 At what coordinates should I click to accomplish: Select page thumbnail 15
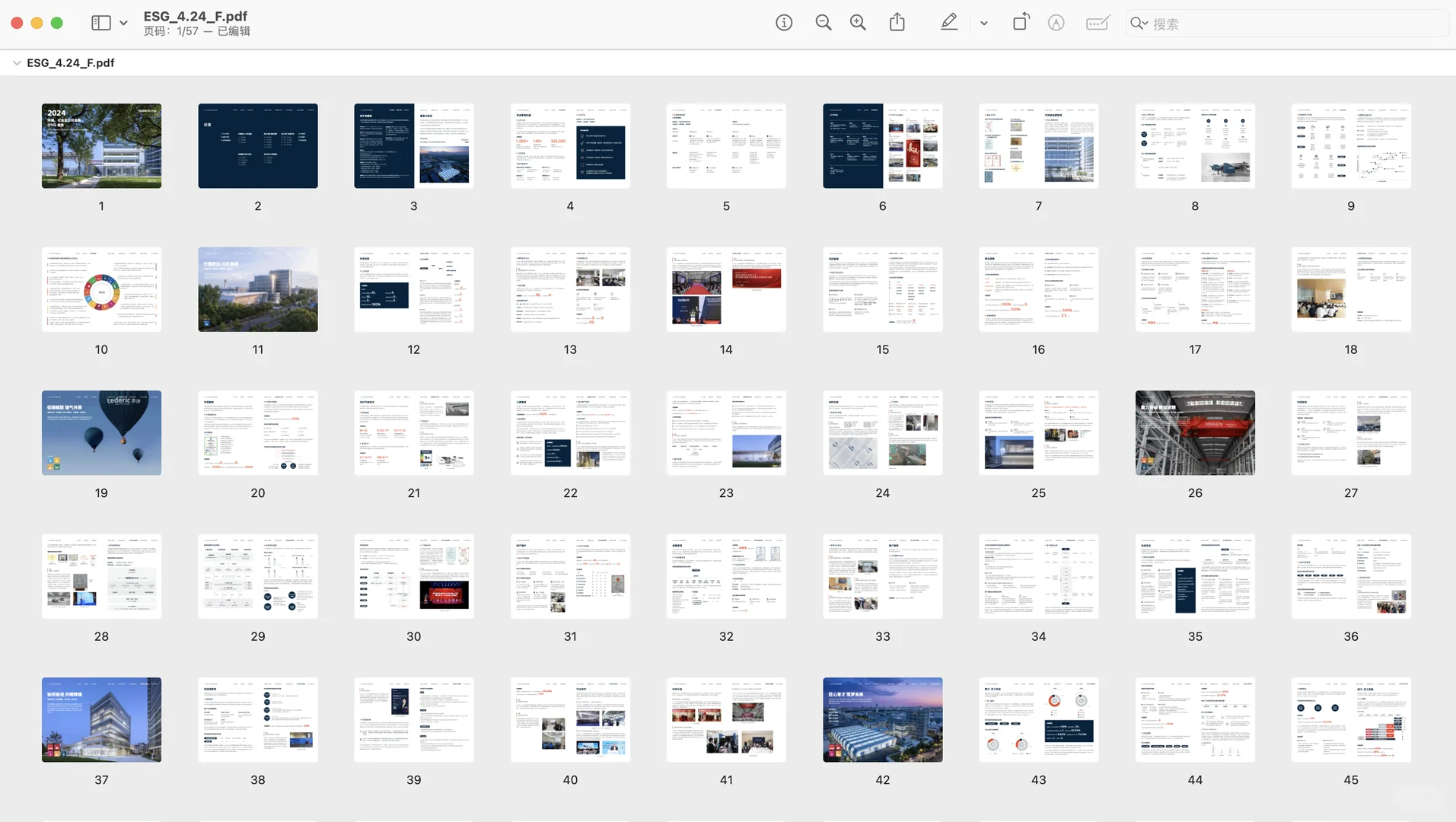coord(883,289)
